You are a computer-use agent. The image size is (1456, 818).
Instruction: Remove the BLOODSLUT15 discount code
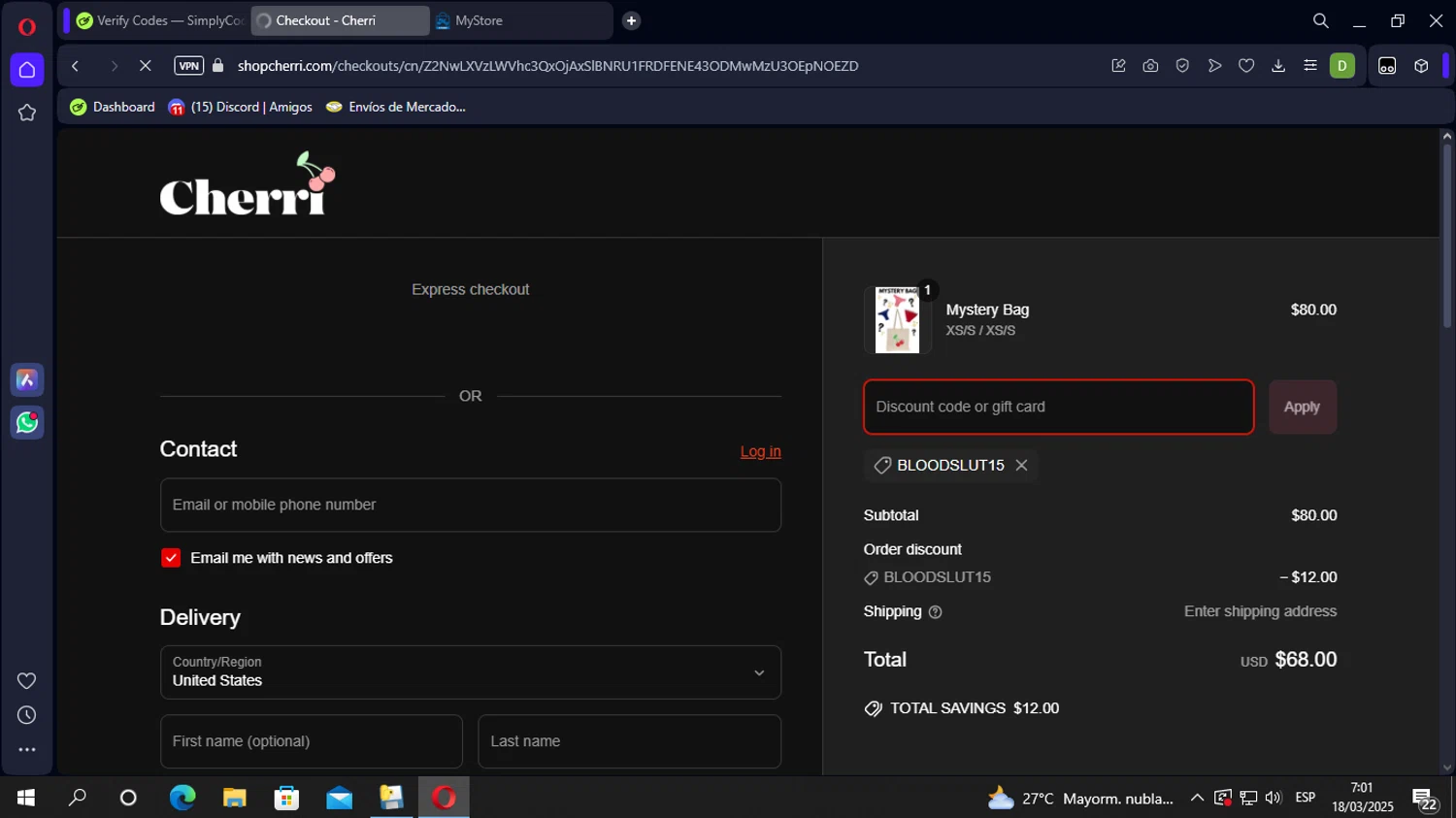click(1021, 466)
